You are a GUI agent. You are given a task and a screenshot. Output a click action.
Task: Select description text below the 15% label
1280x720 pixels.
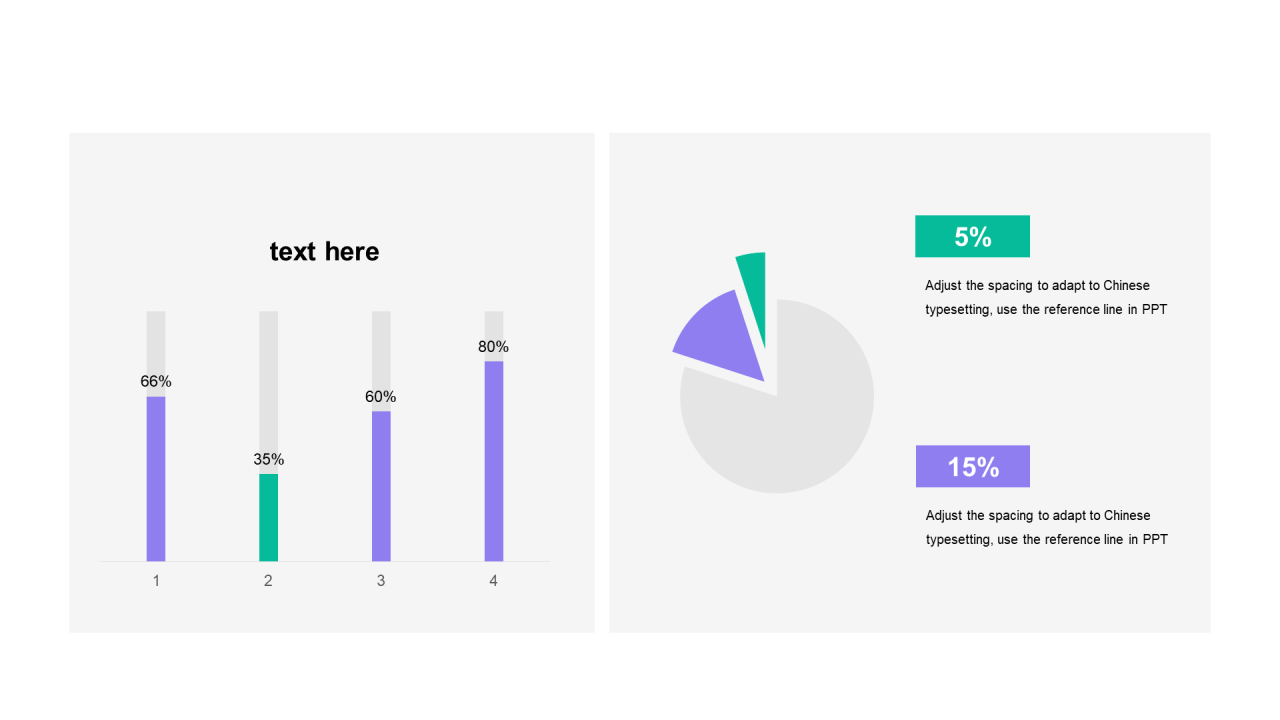point(1047,528)
